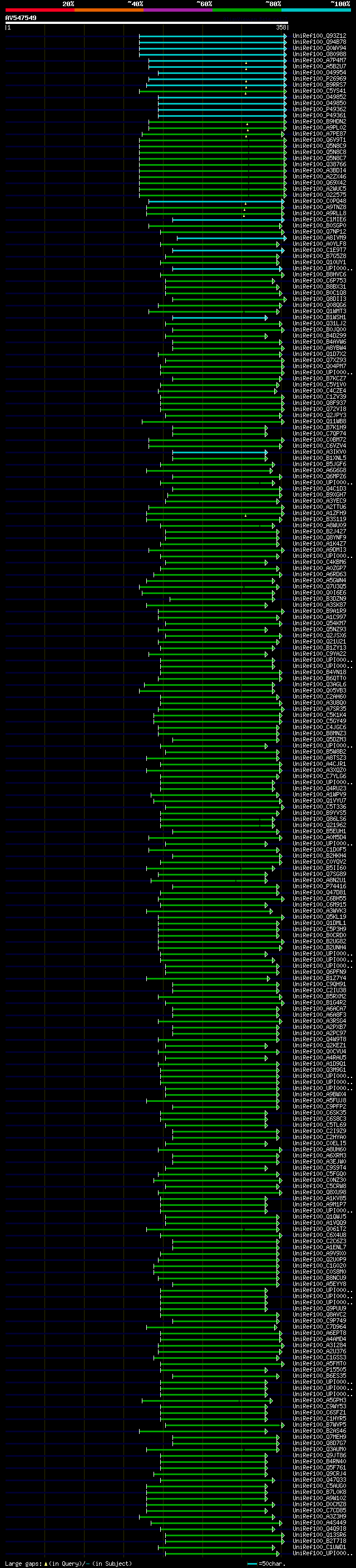The height and width of the screenshot is (1568, 356).
Task: Click the query gap marker on UniRef100_B9HDN2 row
Action: pos(248,124)
